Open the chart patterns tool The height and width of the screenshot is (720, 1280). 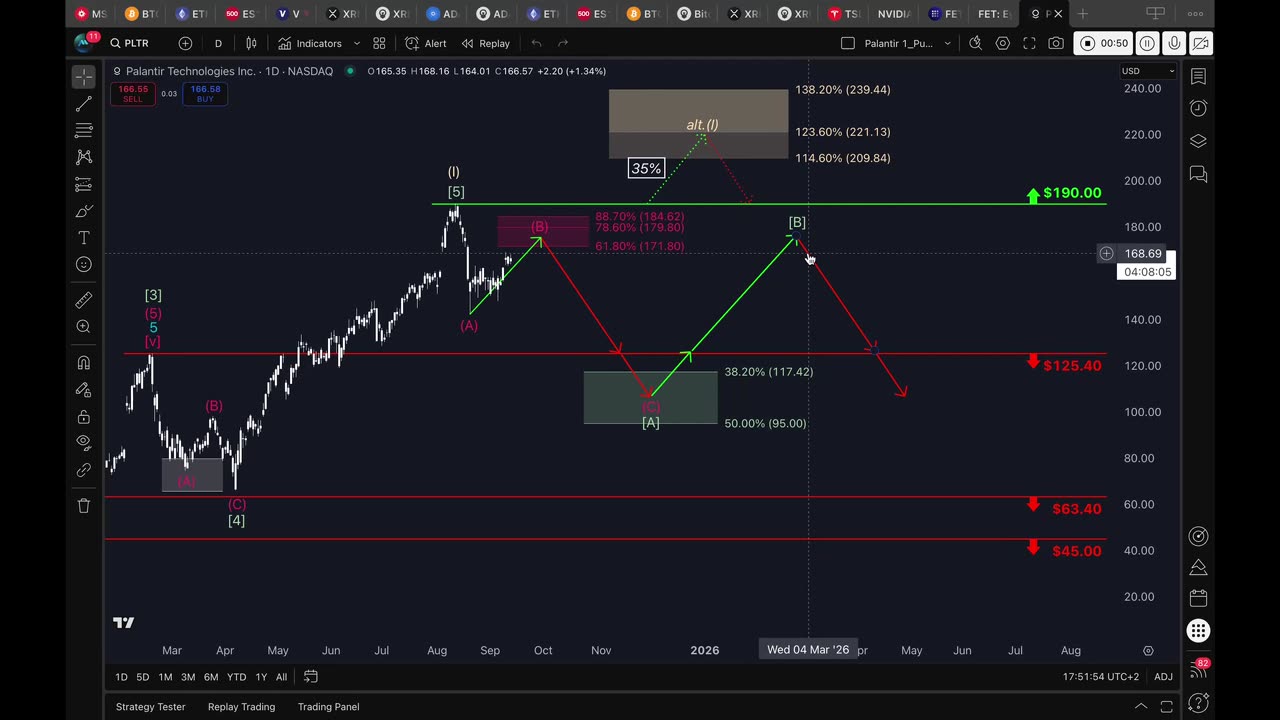(84, 157)
